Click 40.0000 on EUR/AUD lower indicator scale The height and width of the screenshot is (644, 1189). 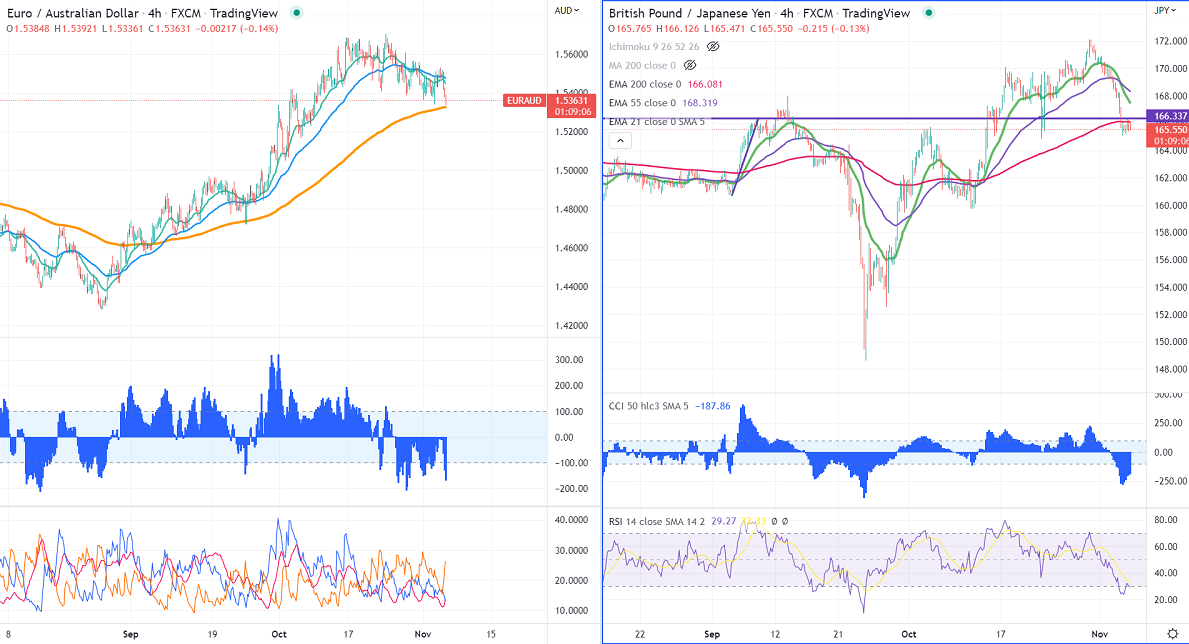click(571, 520)
